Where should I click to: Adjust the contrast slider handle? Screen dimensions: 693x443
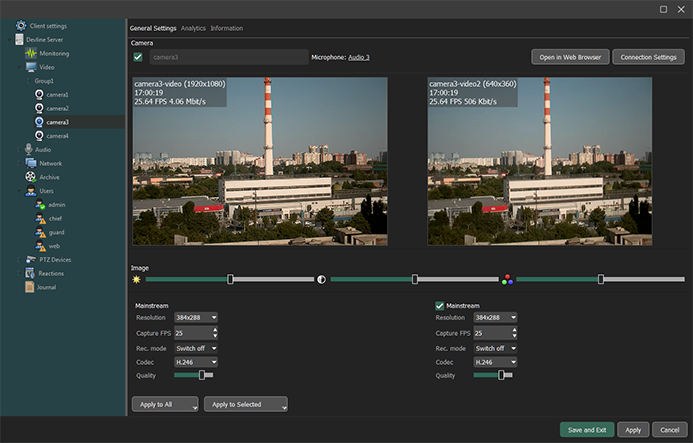(x=415, y=279)
